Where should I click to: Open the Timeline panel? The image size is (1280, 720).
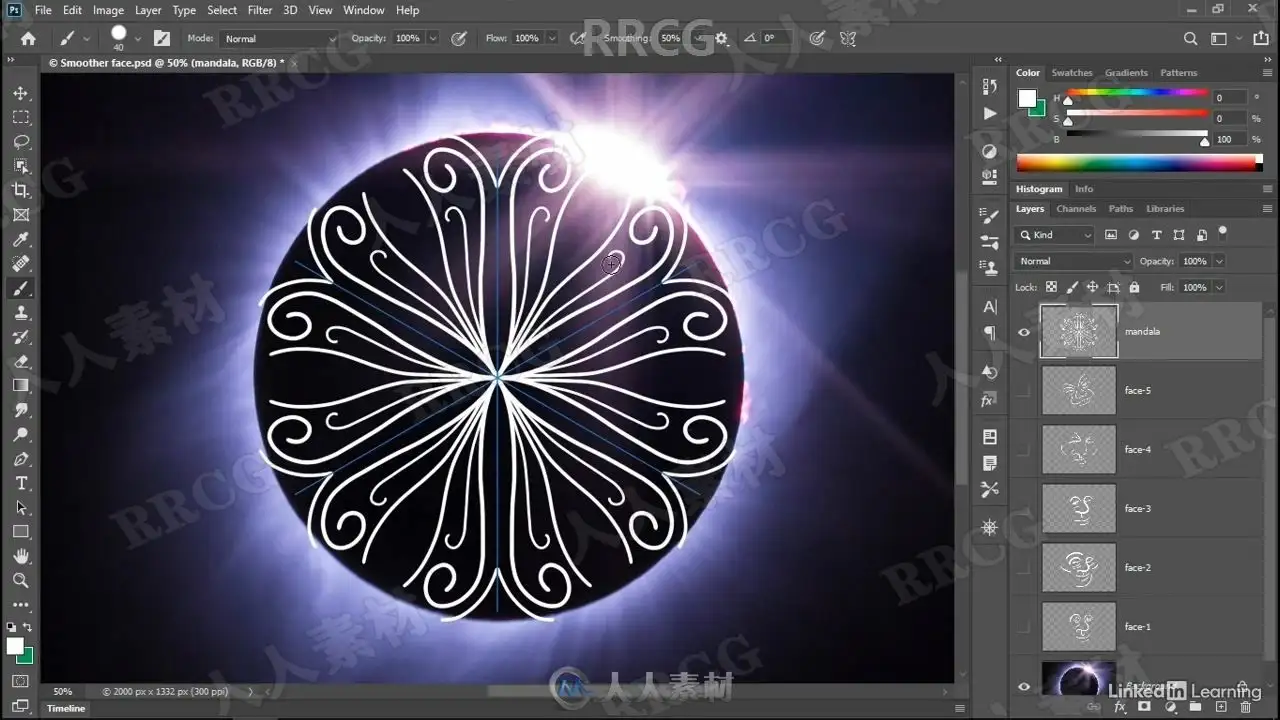tap(66, 708)
